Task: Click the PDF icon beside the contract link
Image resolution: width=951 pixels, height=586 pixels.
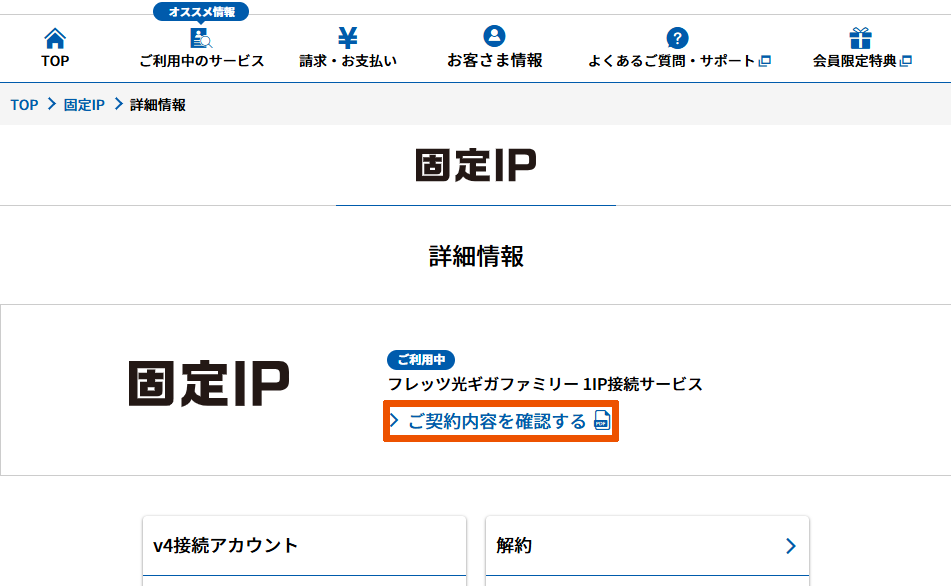Action: click(x=602, y=421)
